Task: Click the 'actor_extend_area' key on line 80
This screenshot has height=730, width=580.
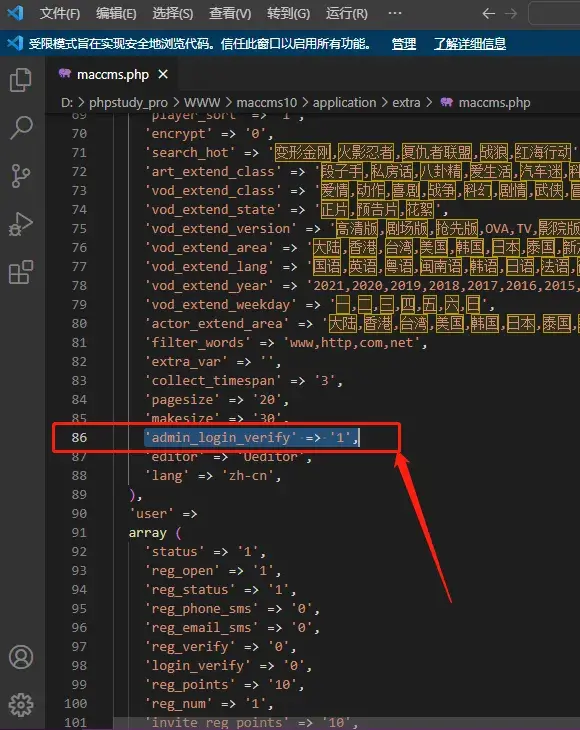Action: 216,324
